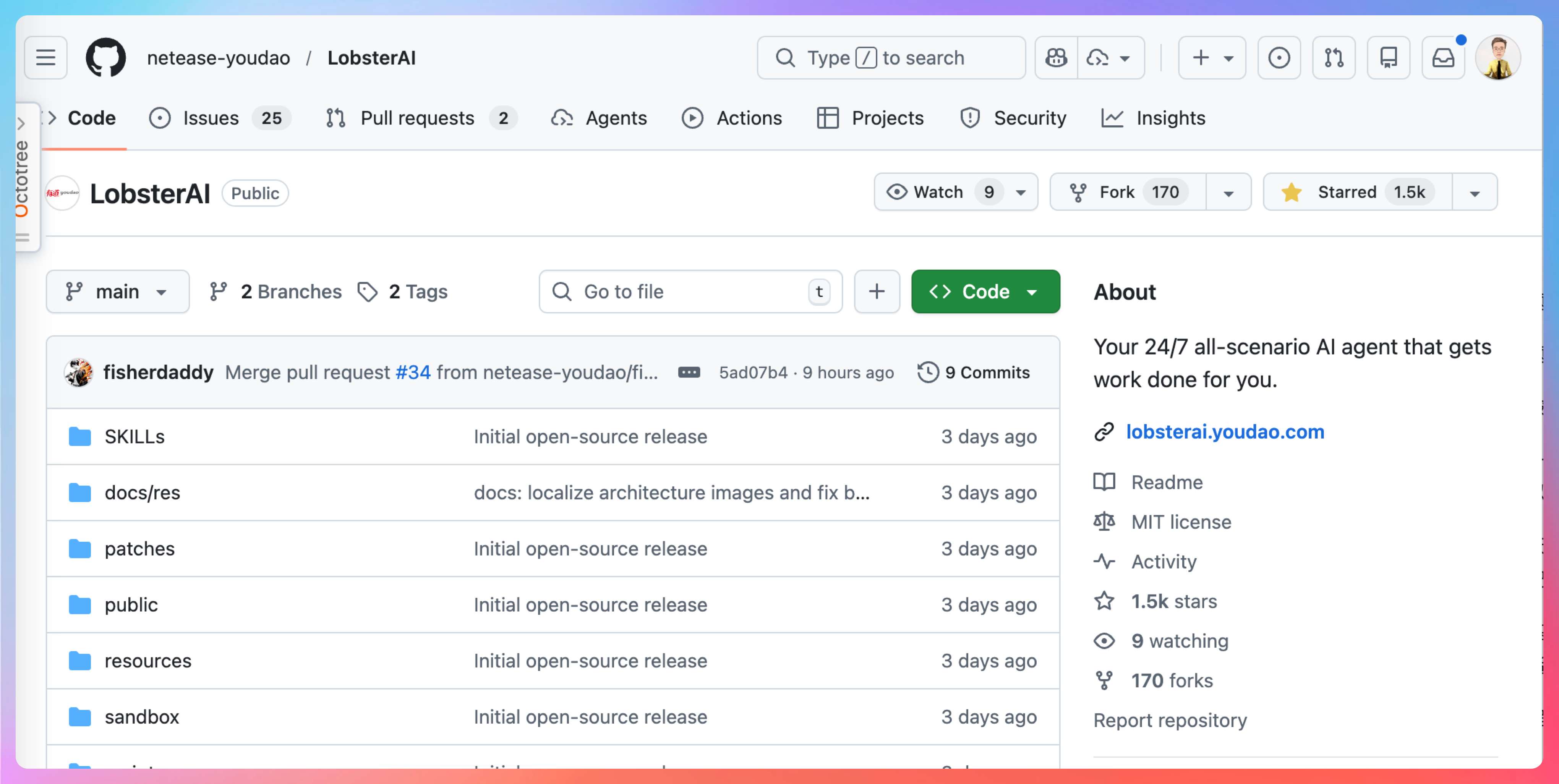Expand the commit message ellipsis
This screenshot has height=784, width=1559.
[689, 372]
